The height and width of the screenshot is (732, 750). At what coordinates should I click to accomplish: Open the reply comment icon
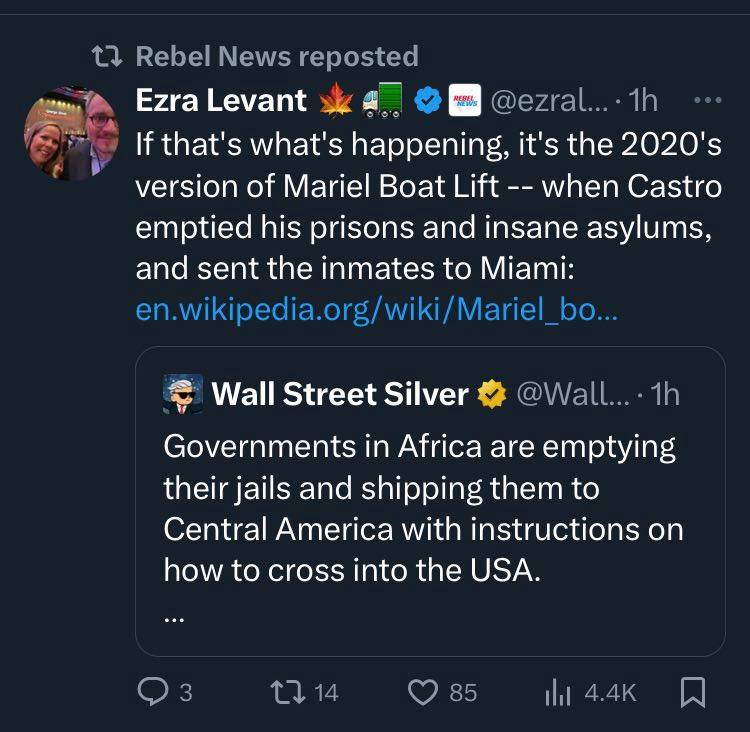(154, 691)
